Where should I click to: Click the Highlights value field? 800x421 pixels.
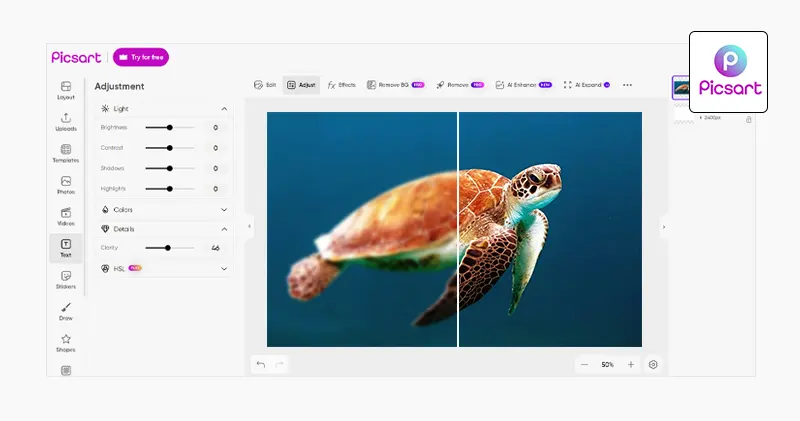click(x=215, y=189)
